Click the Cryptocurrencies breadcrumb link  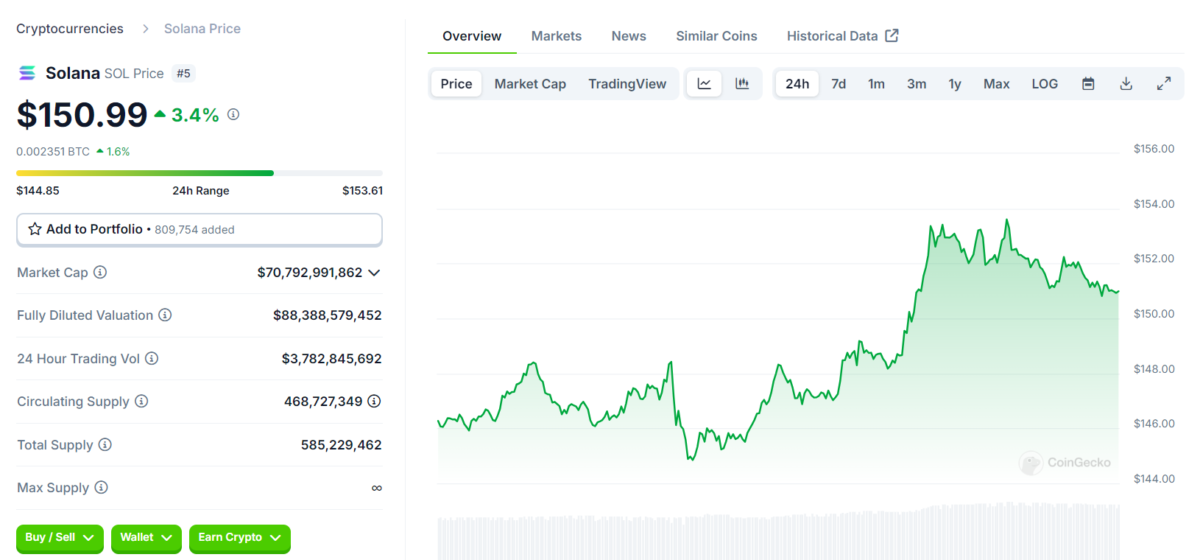70,29
